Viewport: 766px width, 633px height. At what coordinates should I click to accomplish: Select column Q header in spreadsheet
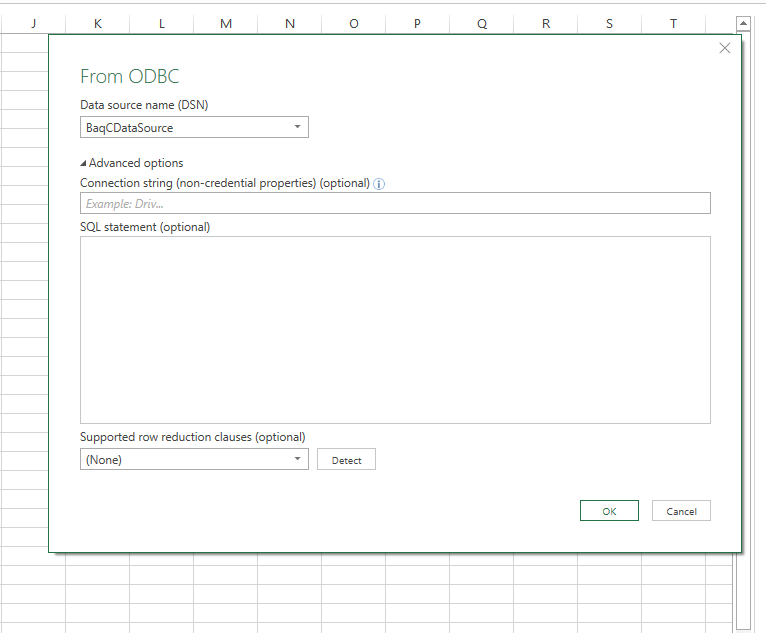(482, 23)
